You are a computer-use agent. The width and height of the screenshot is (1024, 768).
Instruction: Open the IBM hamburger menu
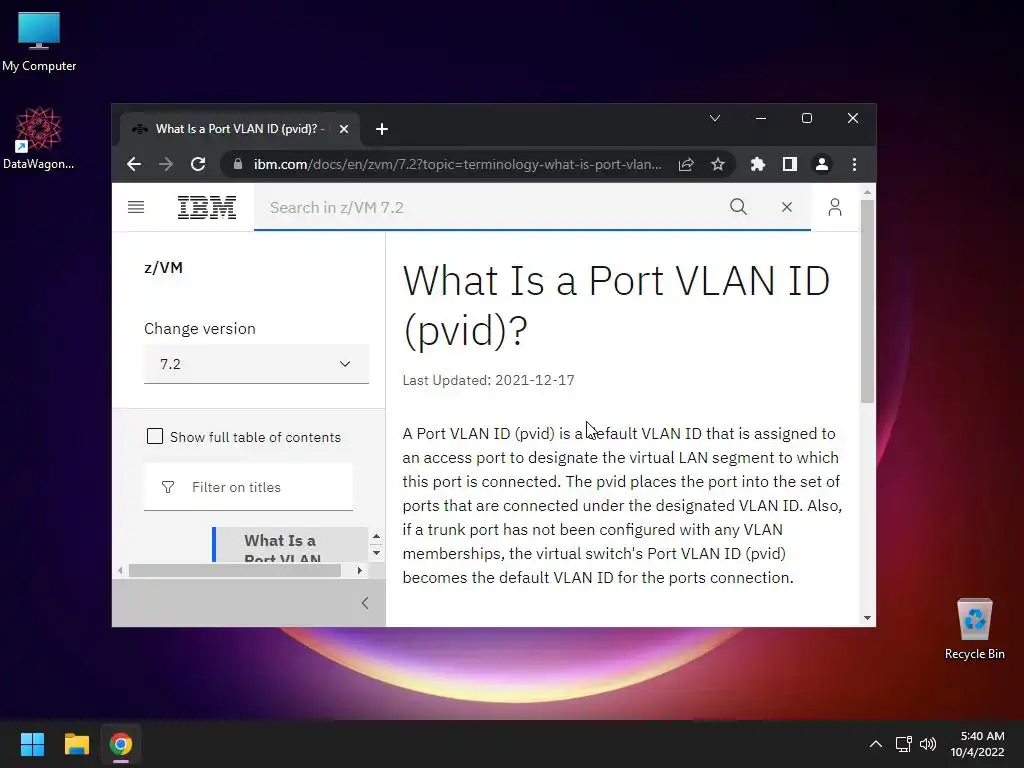click(x=136, y=207)
